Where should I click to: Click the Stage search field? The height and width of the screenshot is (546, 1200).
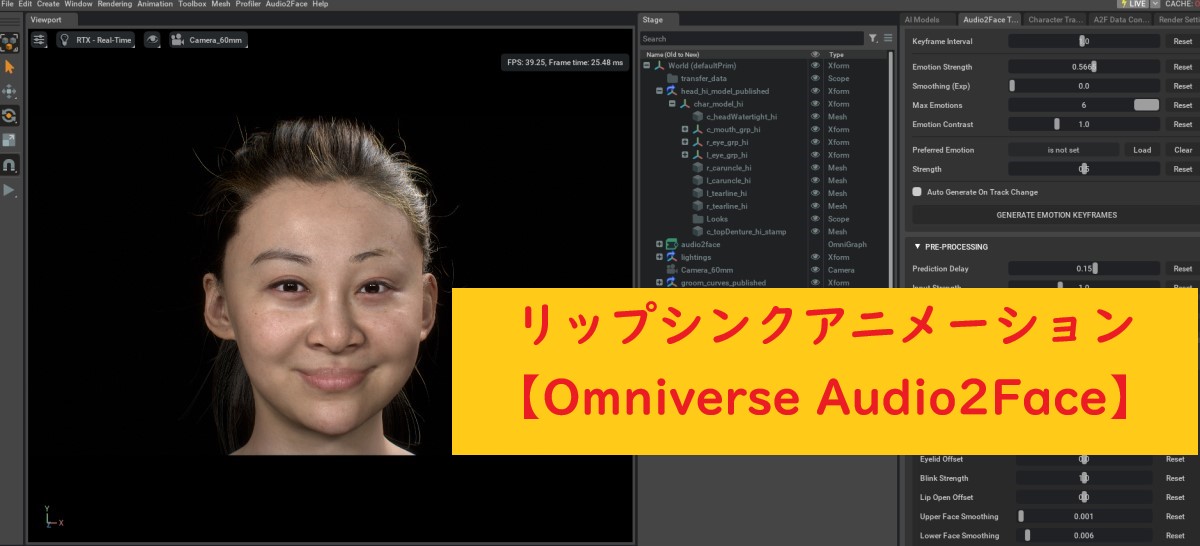click(x=752, y=39)
